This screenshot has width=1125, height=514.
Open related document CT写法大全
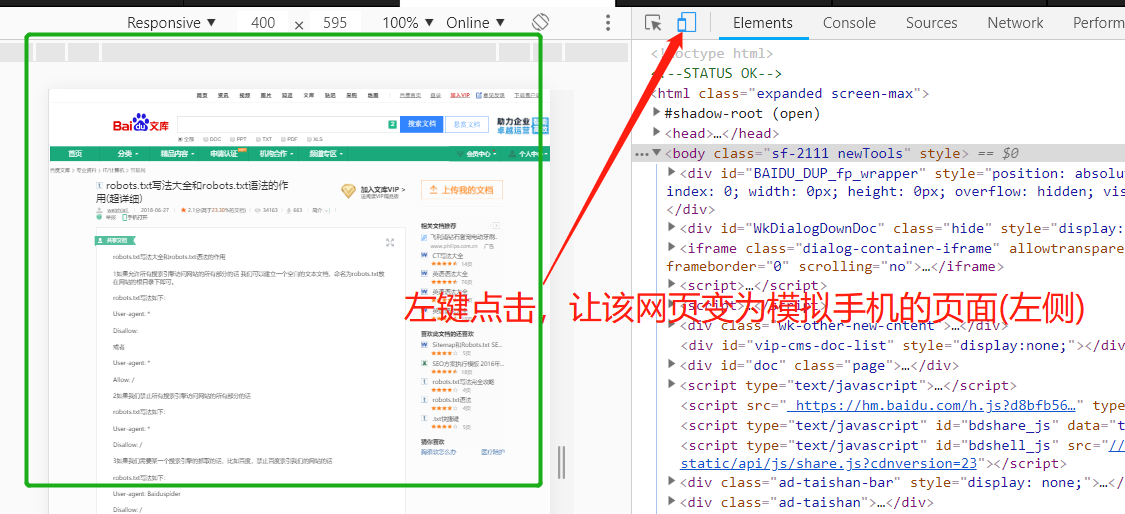pyautogui.click(x=448, y=256)
